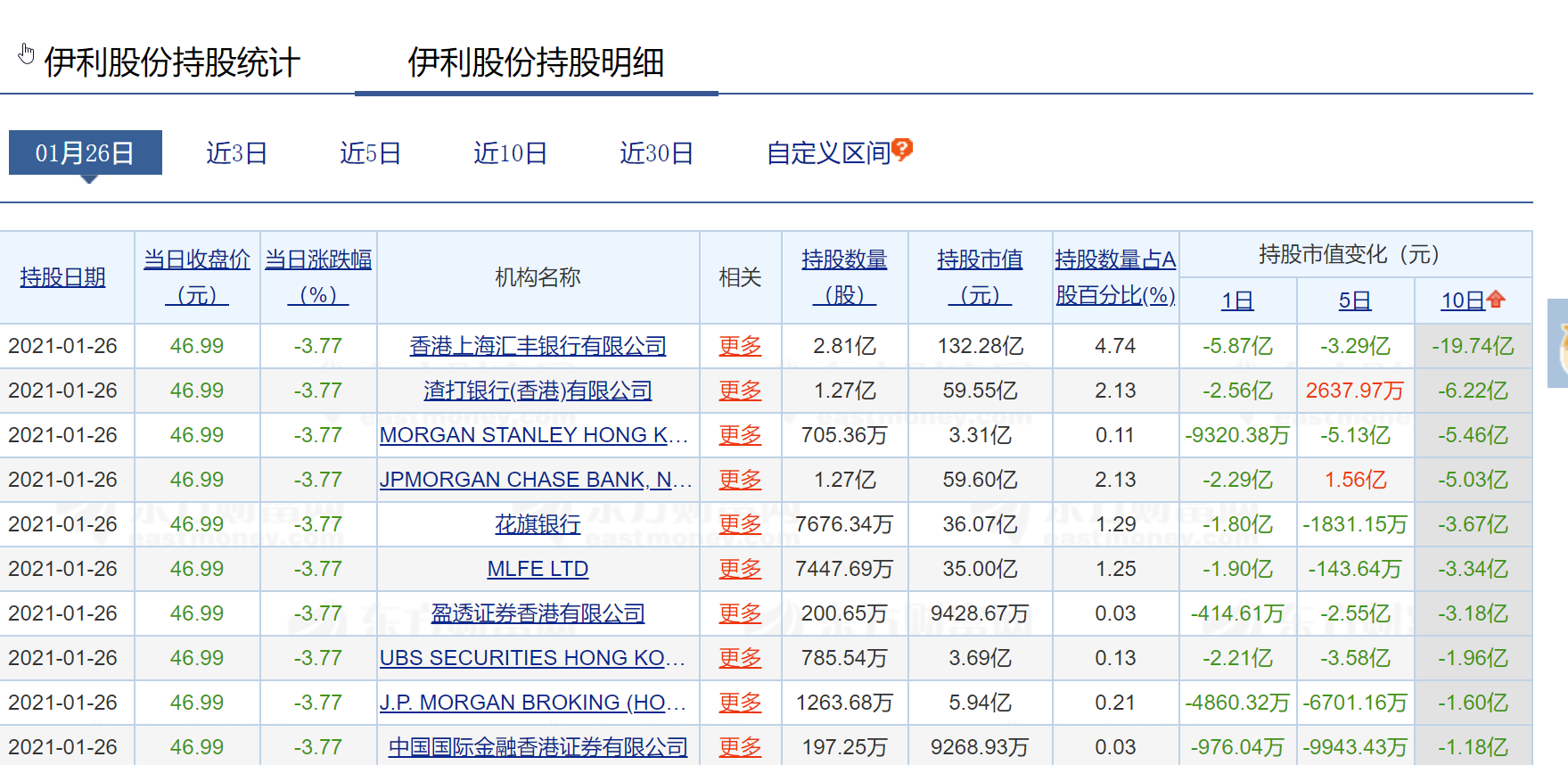The width and height of the screenshot is (1568, 765).
Task: Click the 35.00亿 market value cell
Action: click(981, 569)
